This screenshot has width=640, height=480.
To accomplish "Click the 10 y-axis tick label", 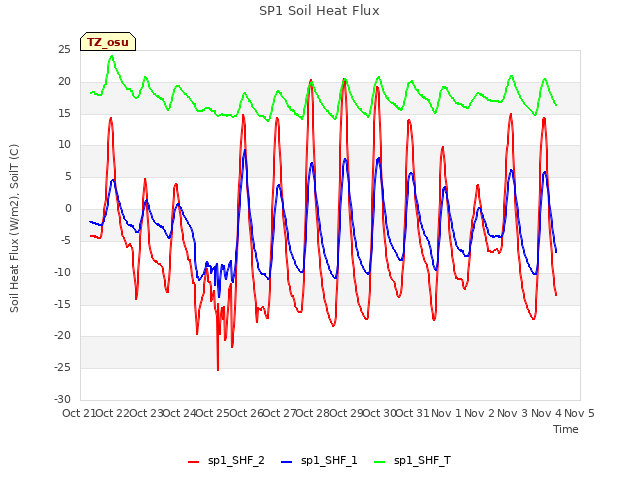I will coord(64,144).
